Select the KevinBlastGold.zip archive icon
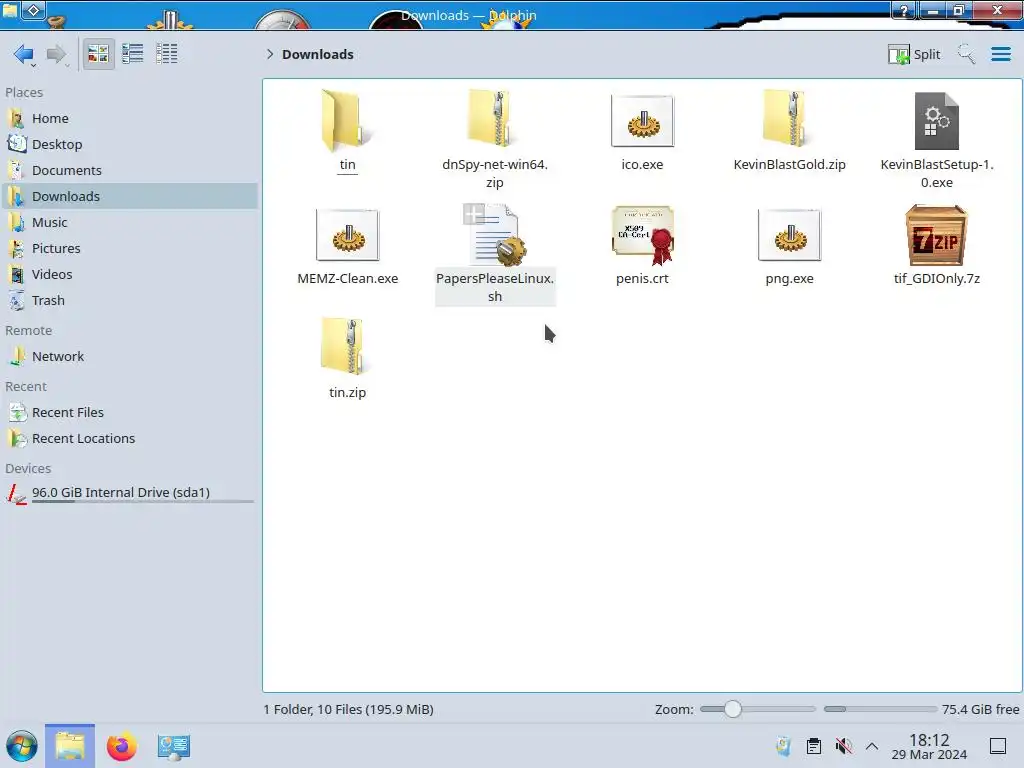This screenshot has height=768, width=1024. (x=789, y=119)
